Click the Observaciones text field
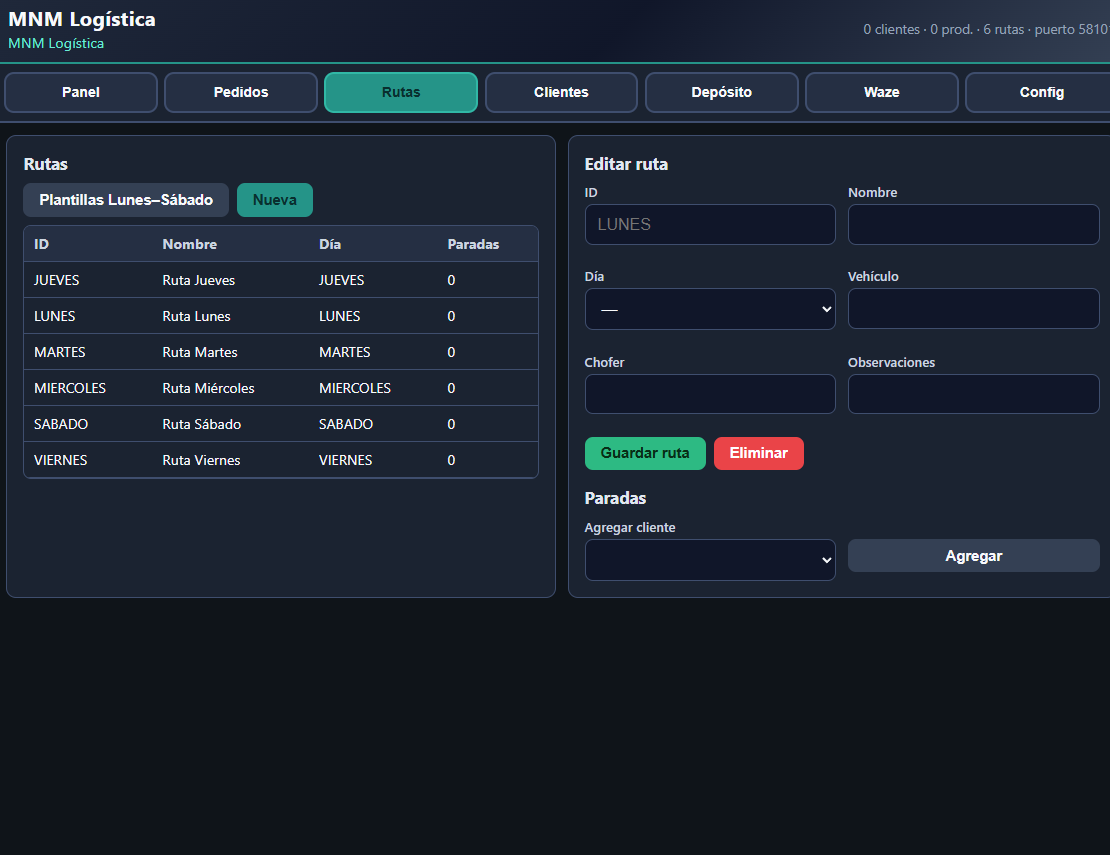 pyautogui.click(x=973, y=394)
